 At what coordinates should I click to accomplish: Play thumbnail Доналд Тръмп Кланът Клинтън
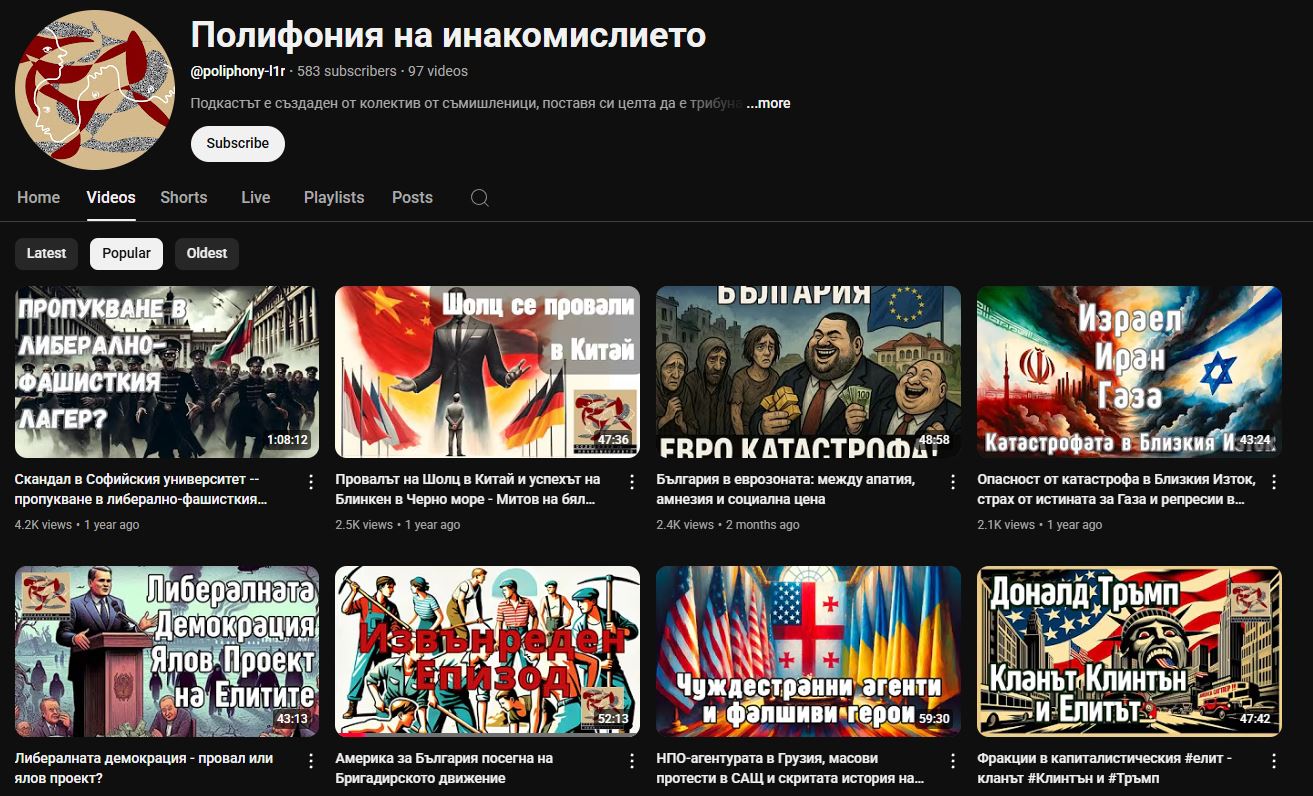[1129, 651]
